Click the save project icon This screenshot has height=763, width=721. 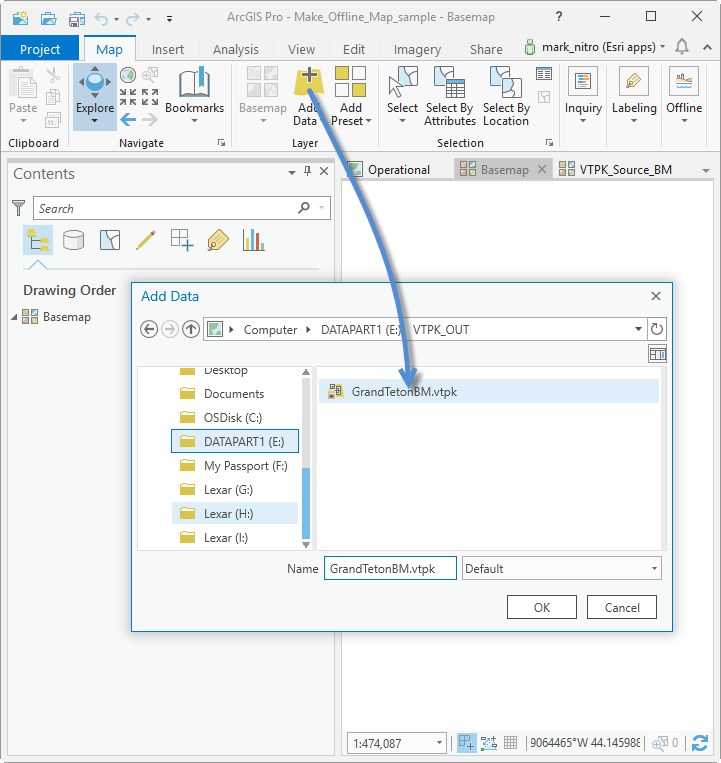77,18
